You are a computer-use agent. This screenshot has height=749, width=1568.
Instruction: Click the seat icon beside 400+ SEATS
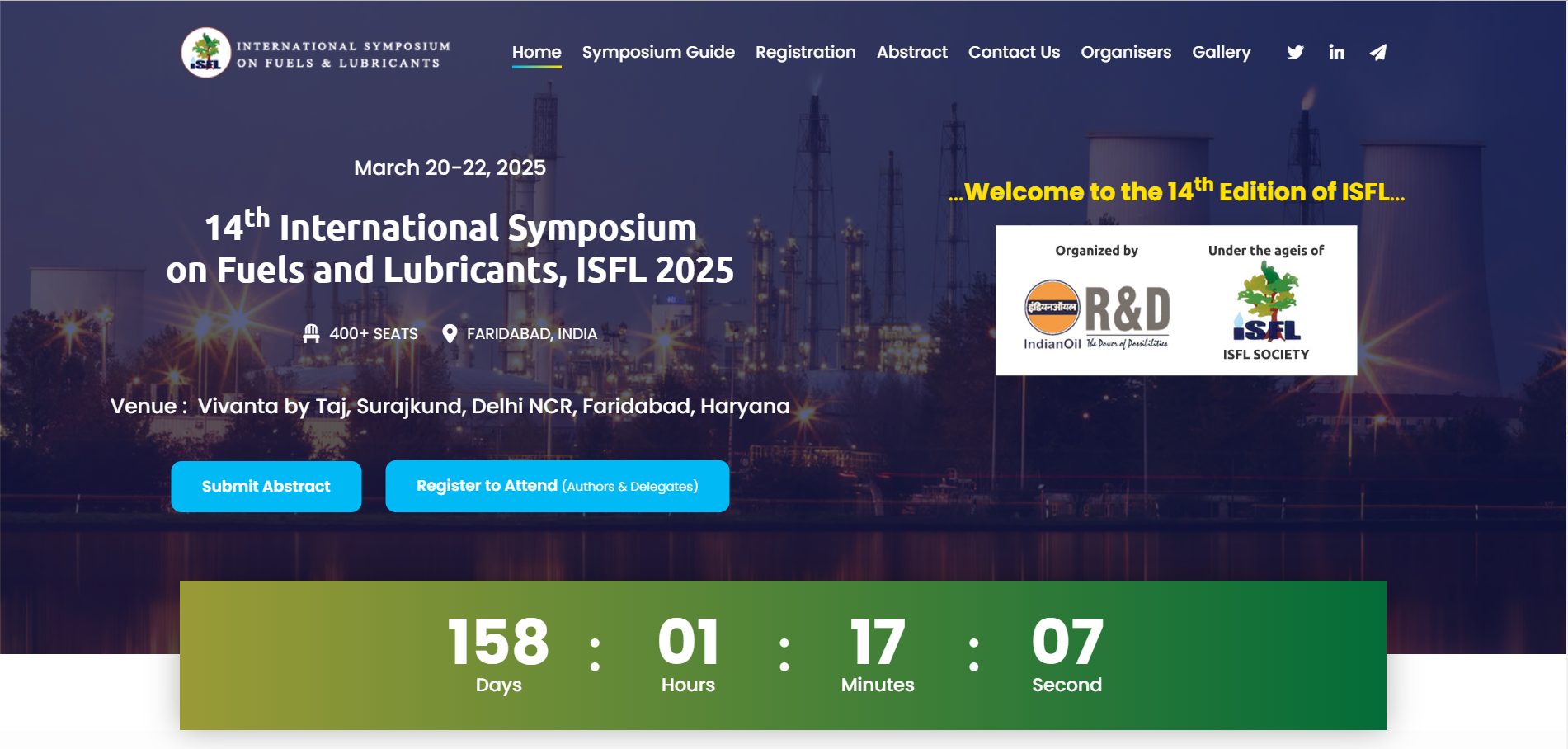pyautogui.click(x=311, y=333)
